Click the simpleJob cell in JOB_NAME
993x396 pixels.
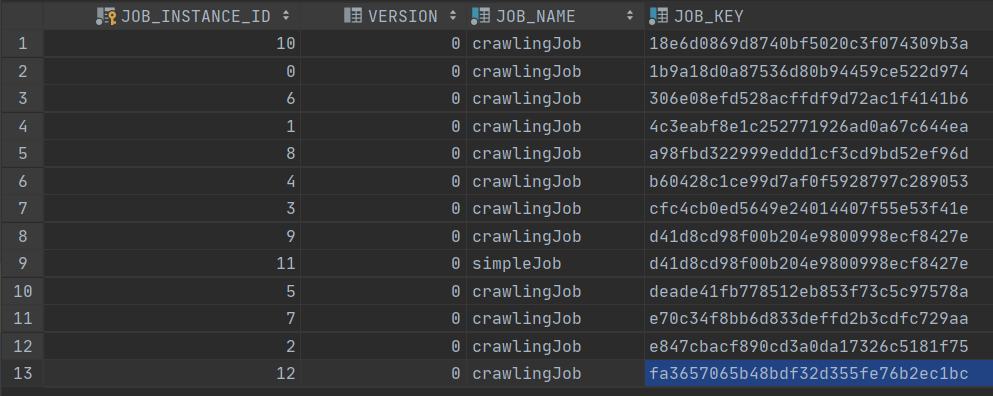555,264
